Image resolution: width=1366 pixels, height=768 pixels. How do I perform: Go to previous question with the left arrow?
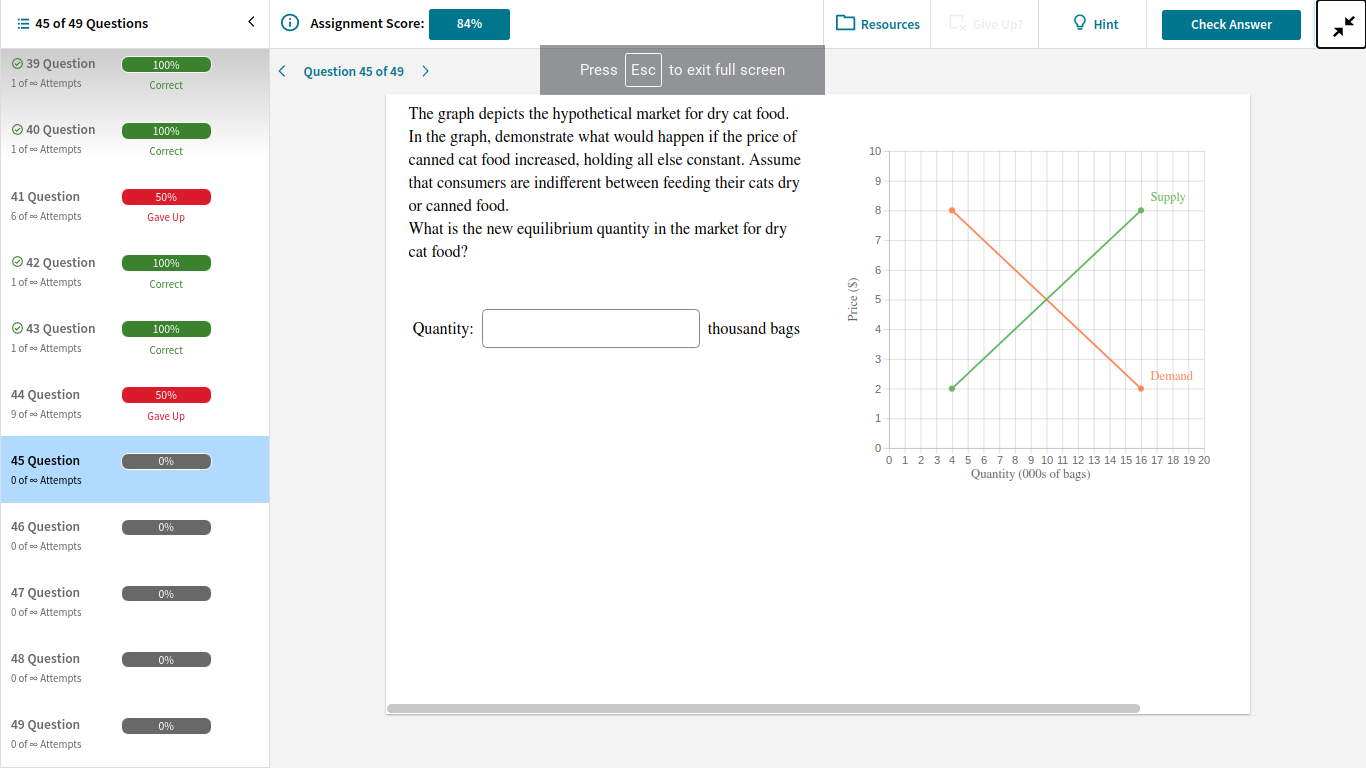(281, 71)
